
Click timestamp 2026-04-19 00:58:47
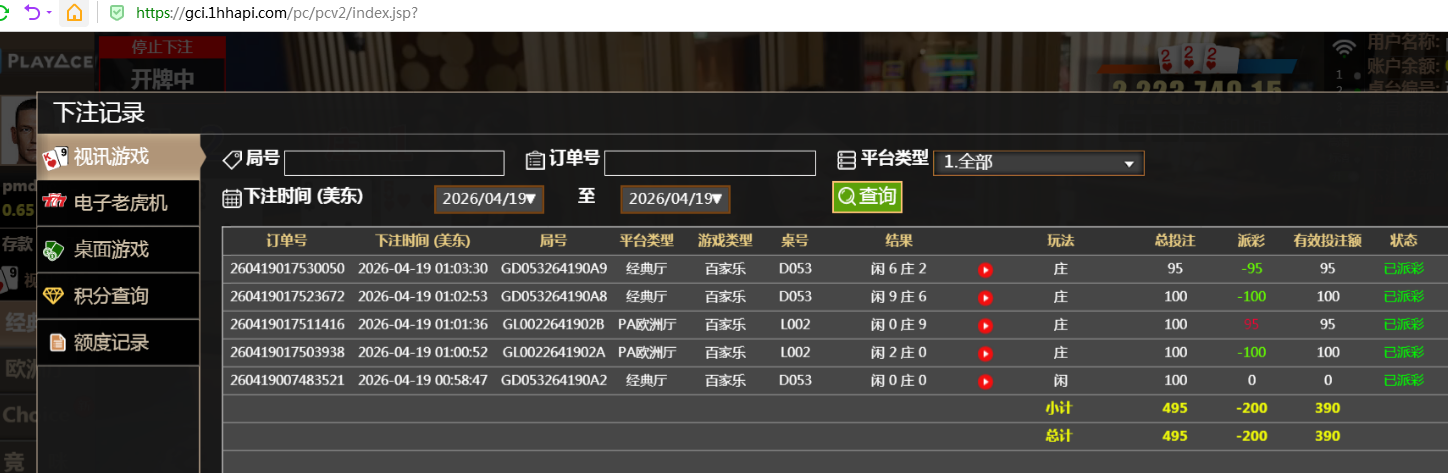pos(423,381)
